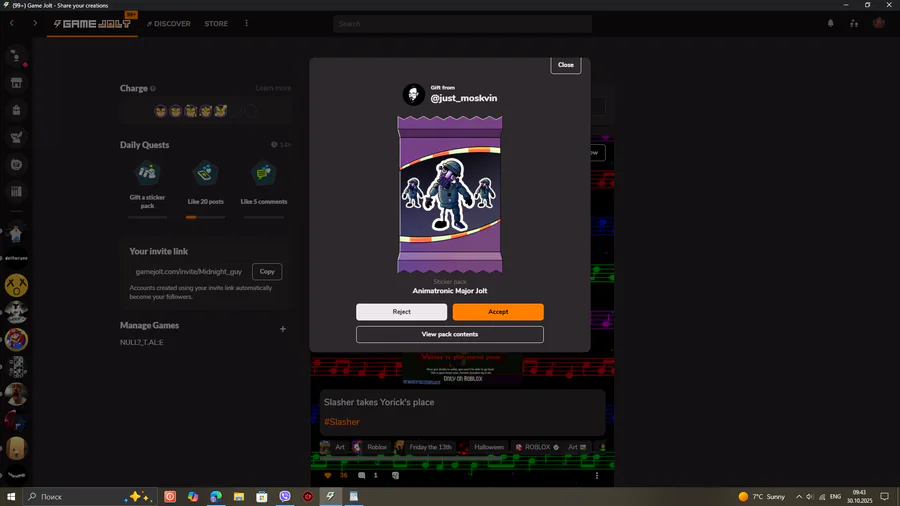Viewport: 900px width, 506px height.
Task: Open the Store tab
Action: point(216,24)
